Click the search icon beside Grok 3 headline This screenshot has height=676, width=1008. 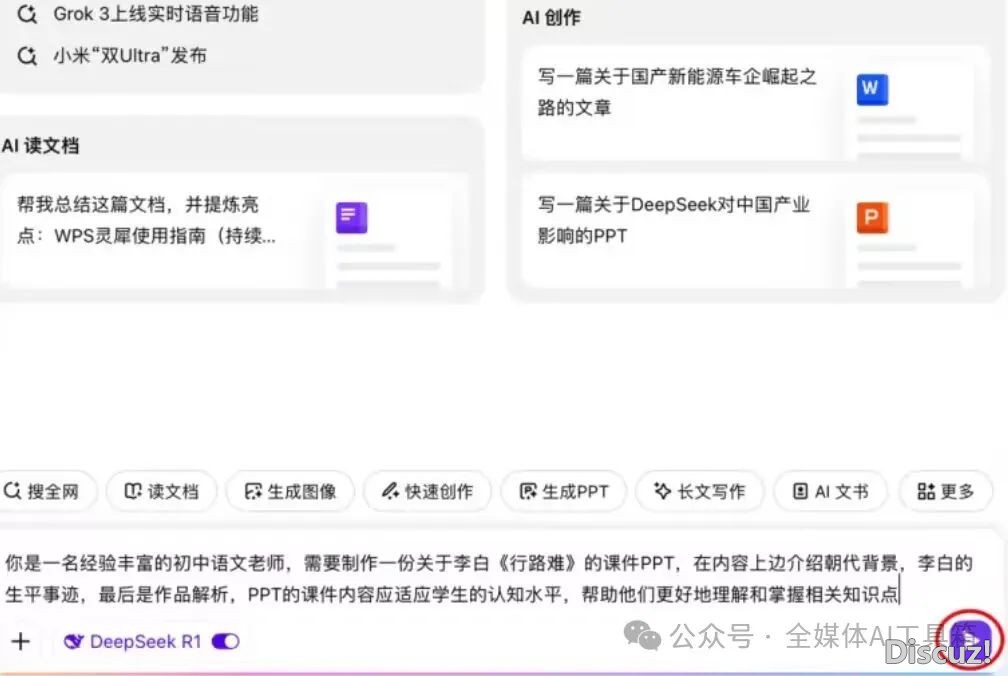(x=27, y=14)
